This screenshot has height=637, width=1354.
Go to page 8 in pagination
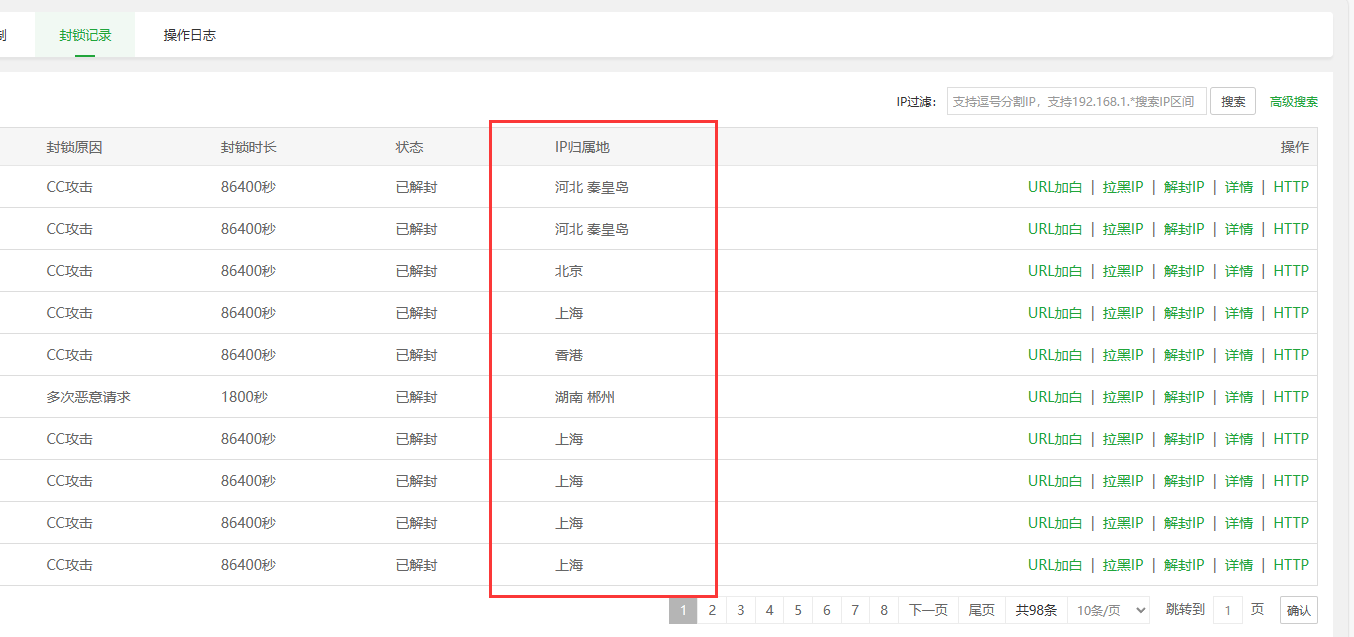tap(884, 610)
